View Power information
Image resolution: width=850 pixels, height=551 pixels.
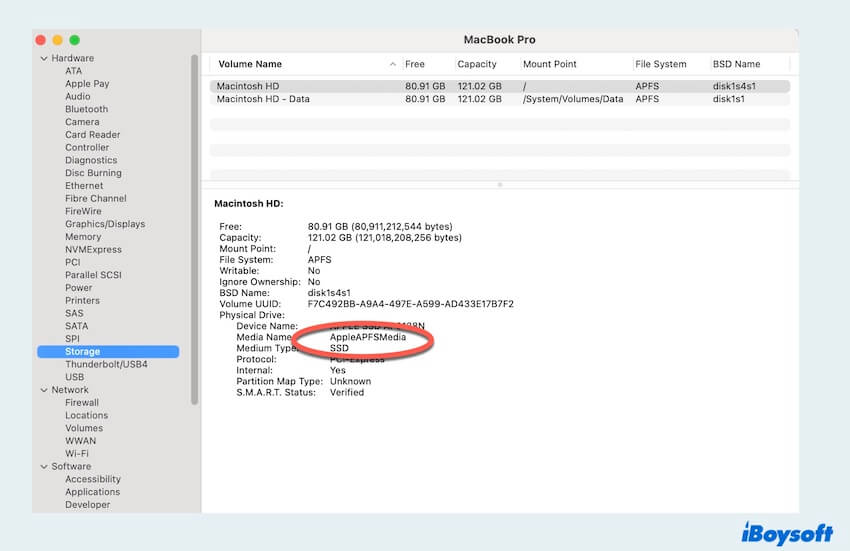click(x=79, y=287)
